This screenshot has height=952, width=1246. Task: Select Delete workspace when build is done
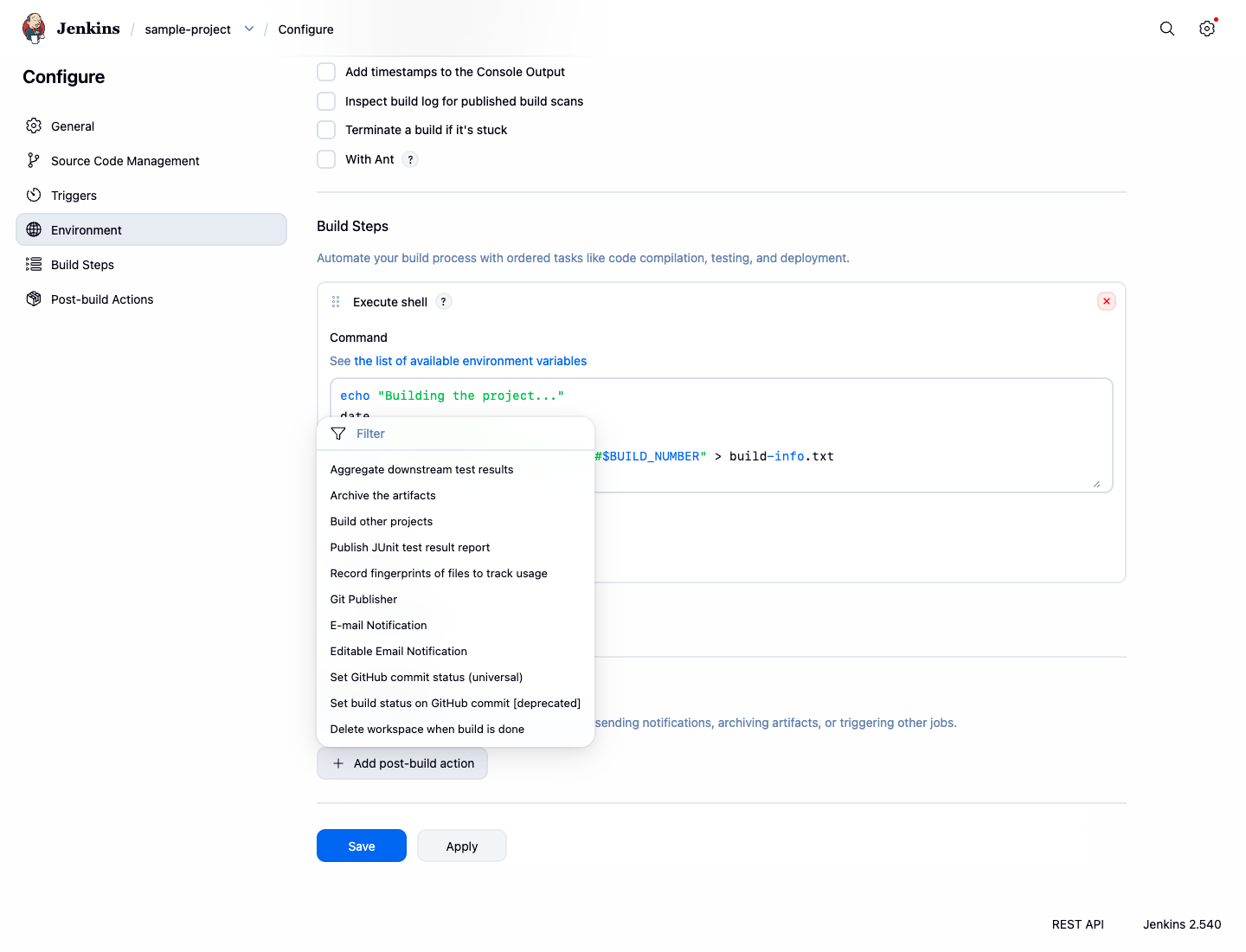pyautogui.click(x=455, y=729)
